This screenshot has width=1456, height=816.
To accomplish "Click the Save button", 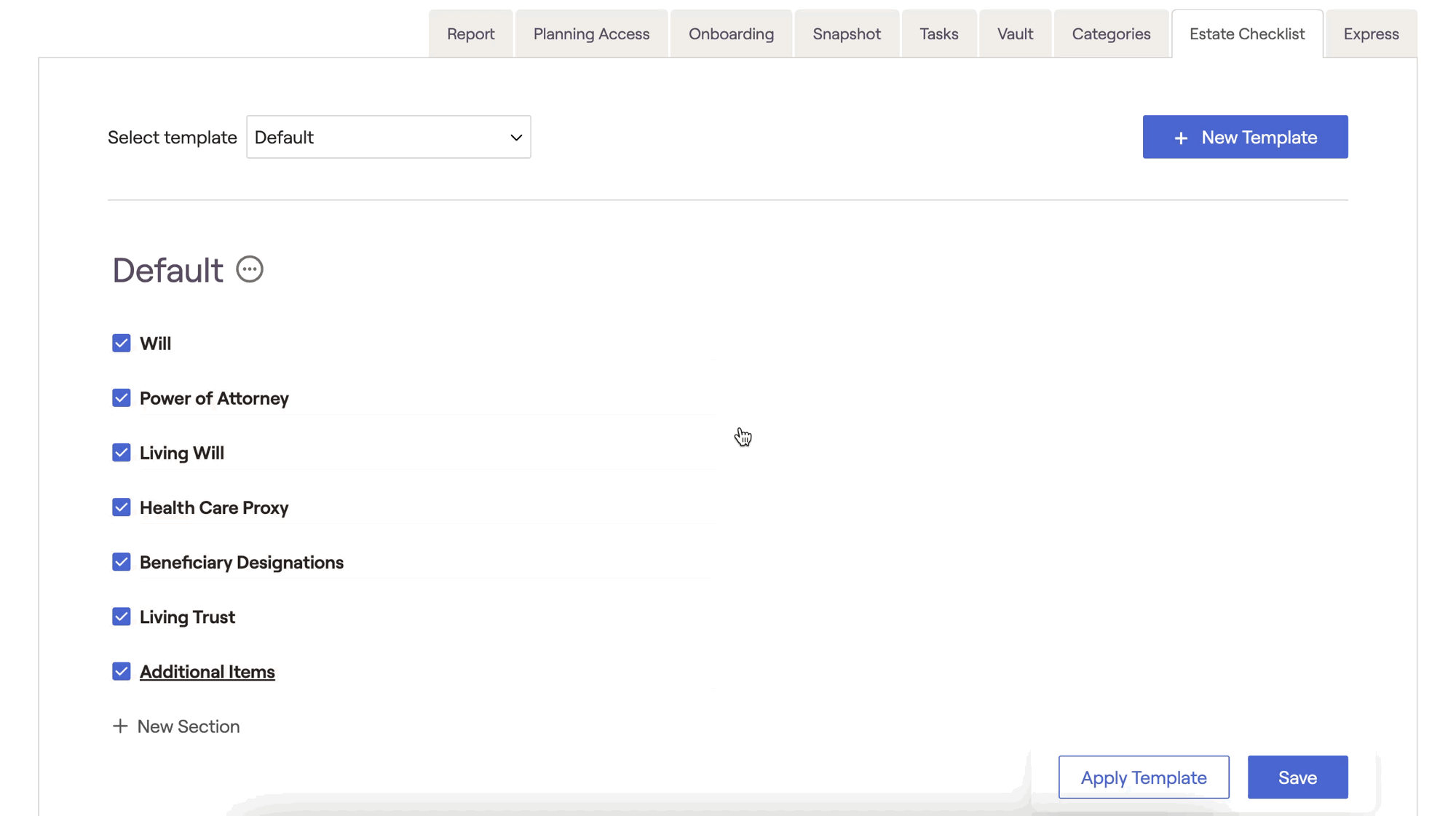I will point(1297,777).
